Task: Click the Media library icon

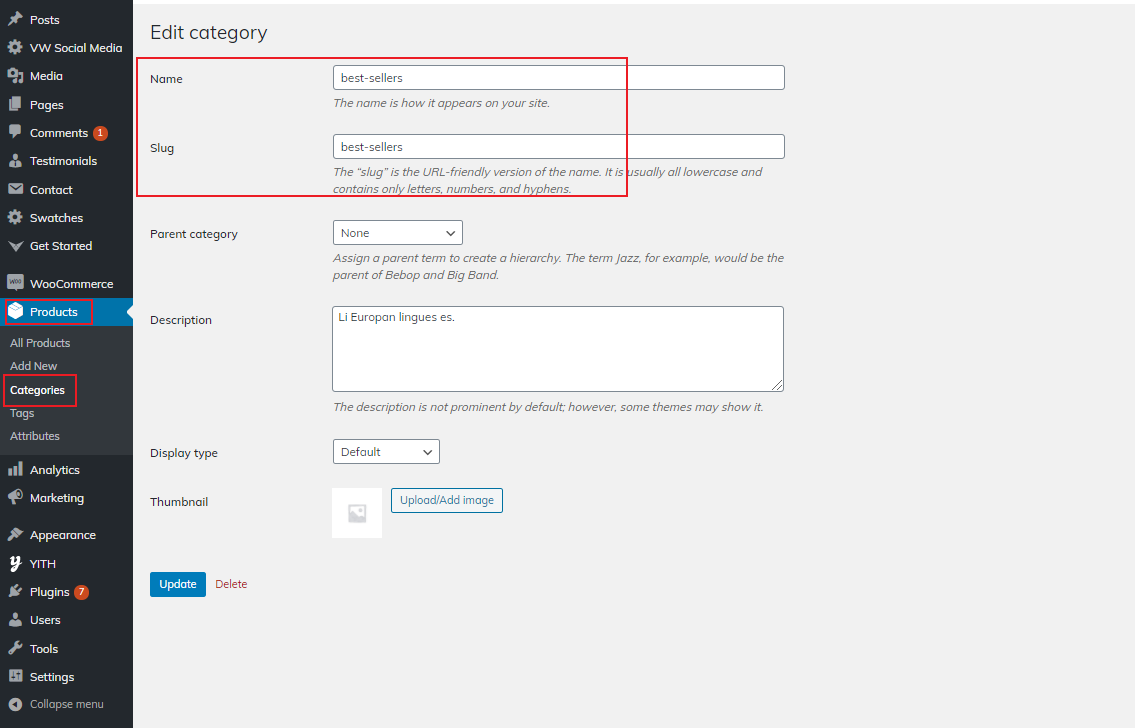Action: click(15, 76)
